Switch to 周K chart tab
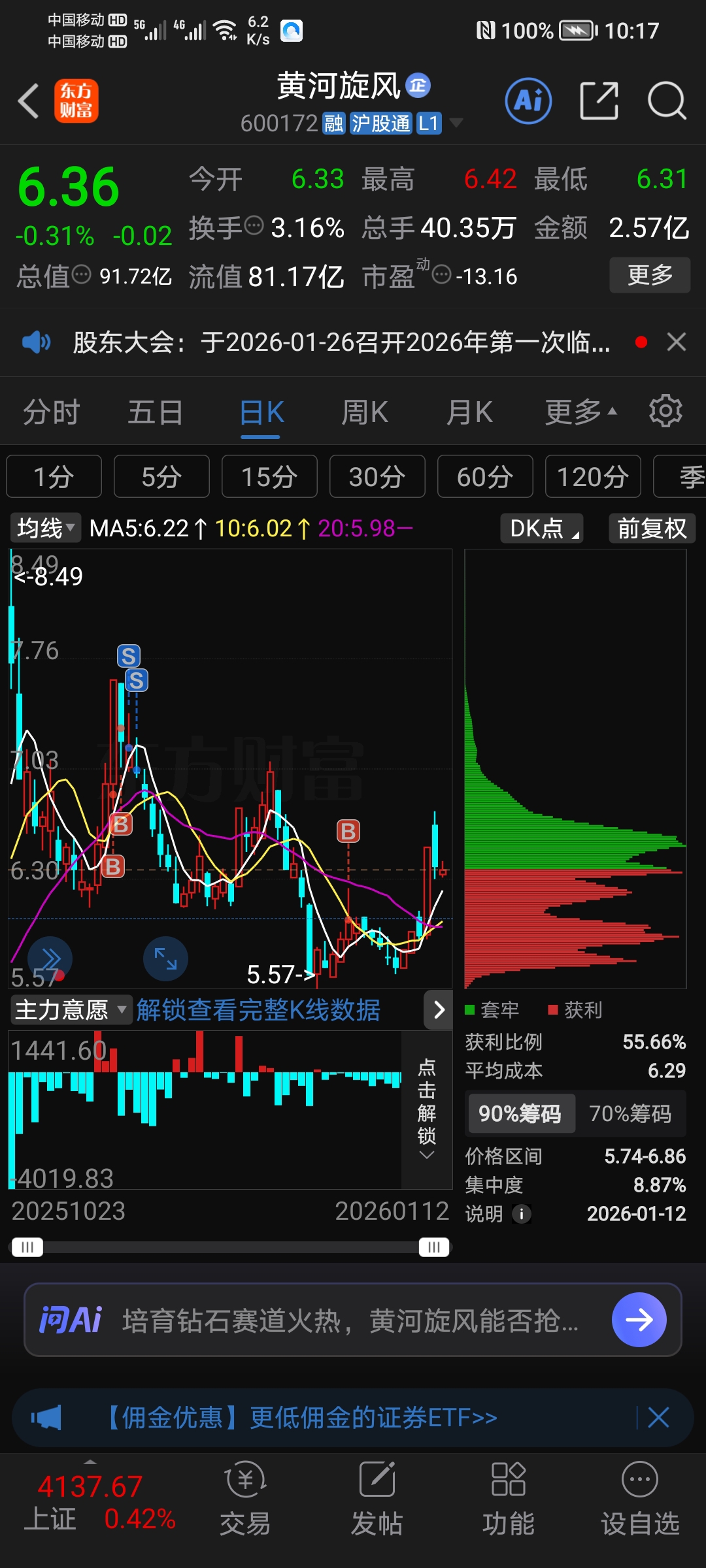 (x=365, y=413)
